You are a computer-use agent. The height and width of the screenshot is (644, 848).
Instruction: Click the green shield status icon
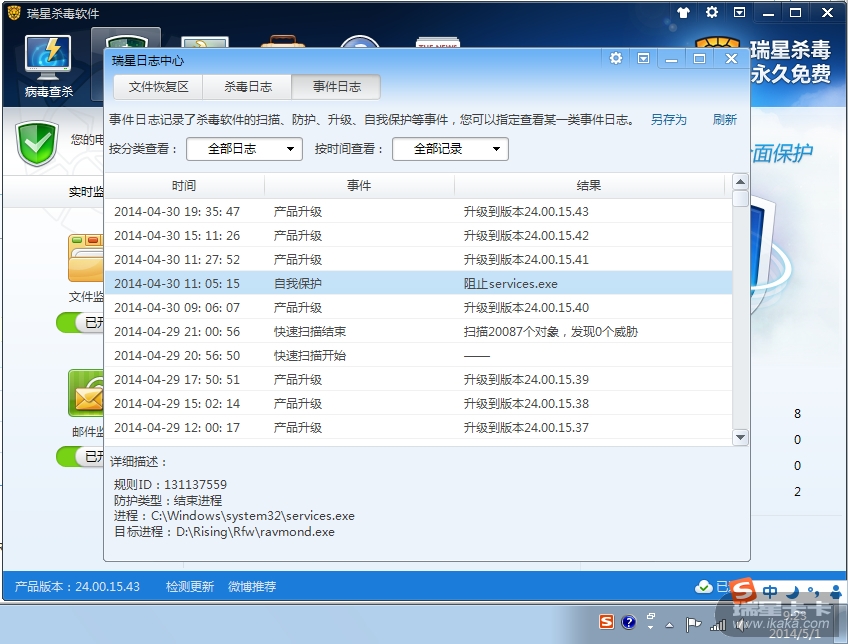pos(38,145)
